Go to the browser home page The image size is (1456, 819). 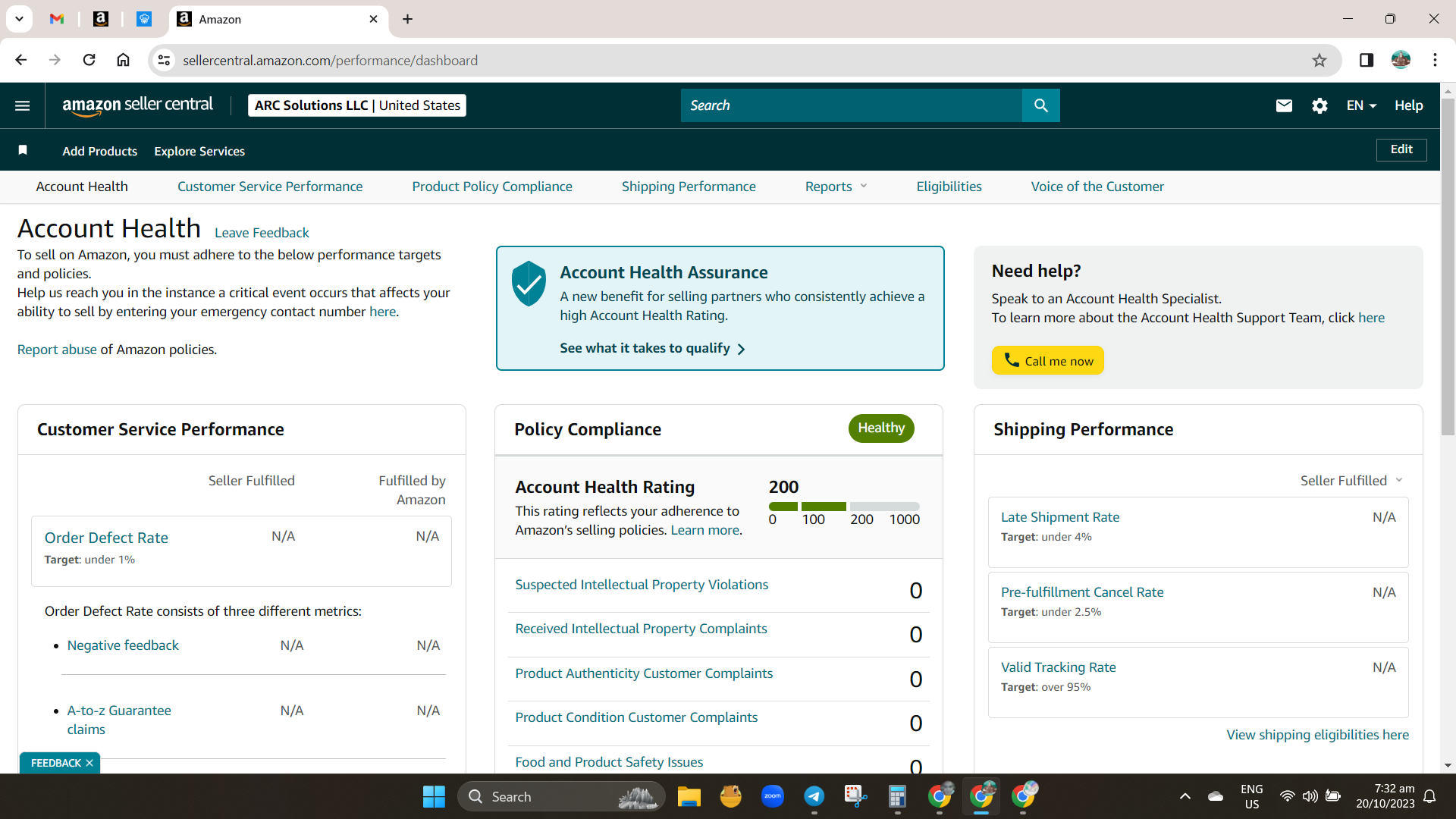123,60
